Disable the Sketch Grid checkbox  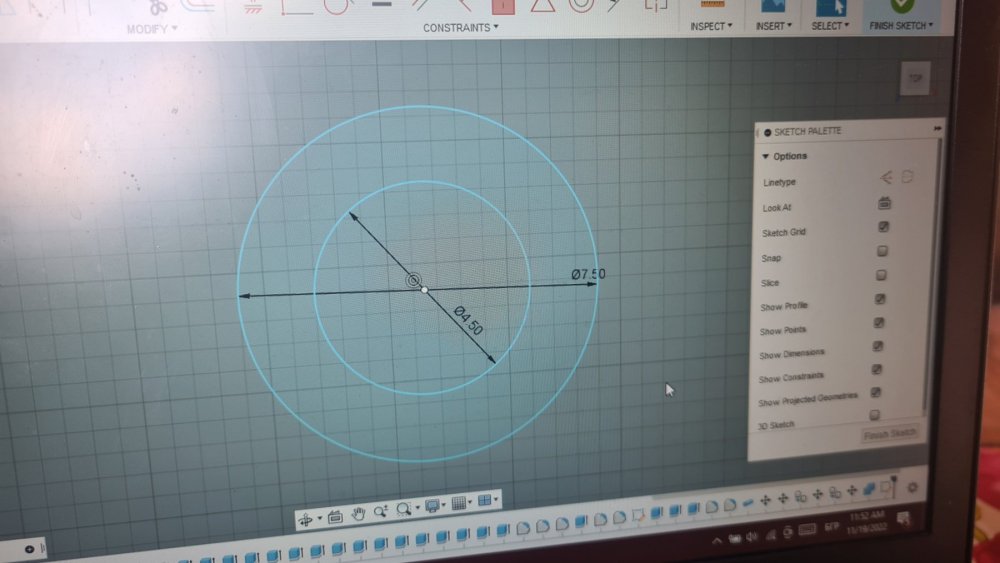883,228
